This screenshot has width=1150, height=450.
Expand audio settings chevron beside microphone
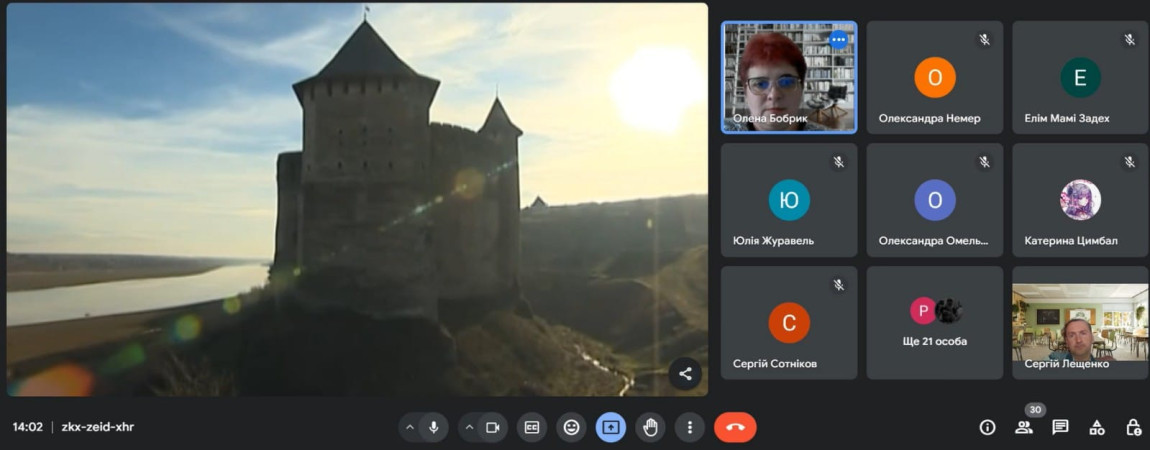409,427
